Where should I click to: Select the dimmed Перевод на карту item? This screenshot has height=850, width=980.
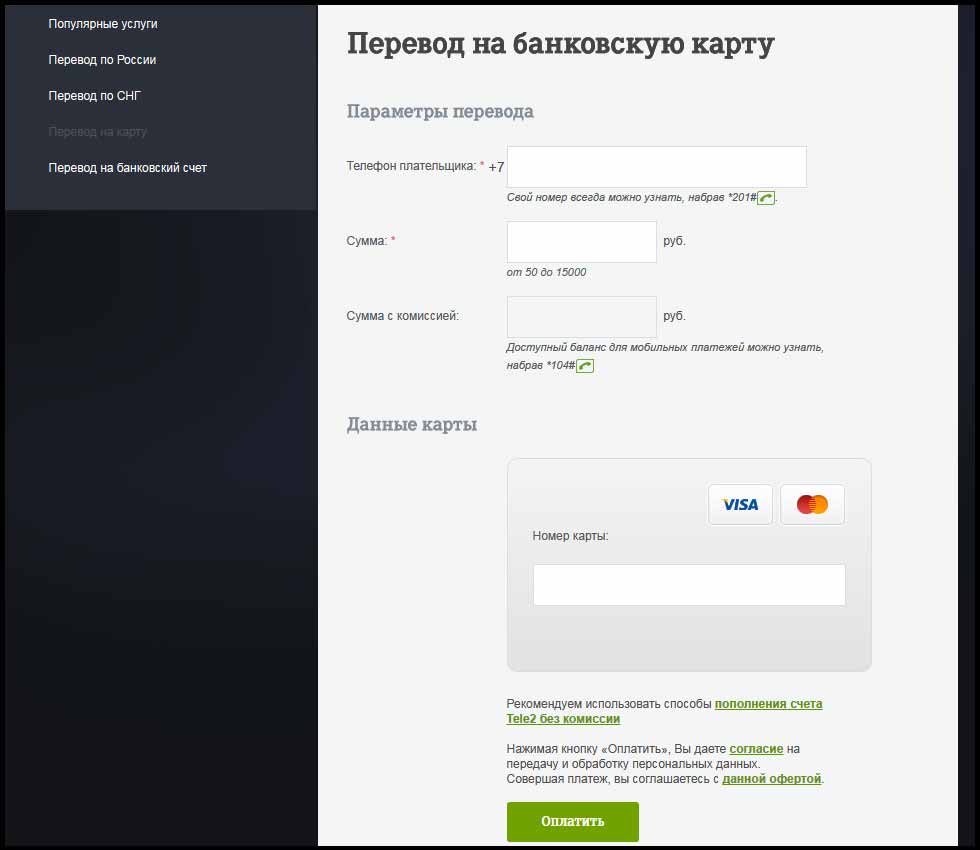[98, 132]
